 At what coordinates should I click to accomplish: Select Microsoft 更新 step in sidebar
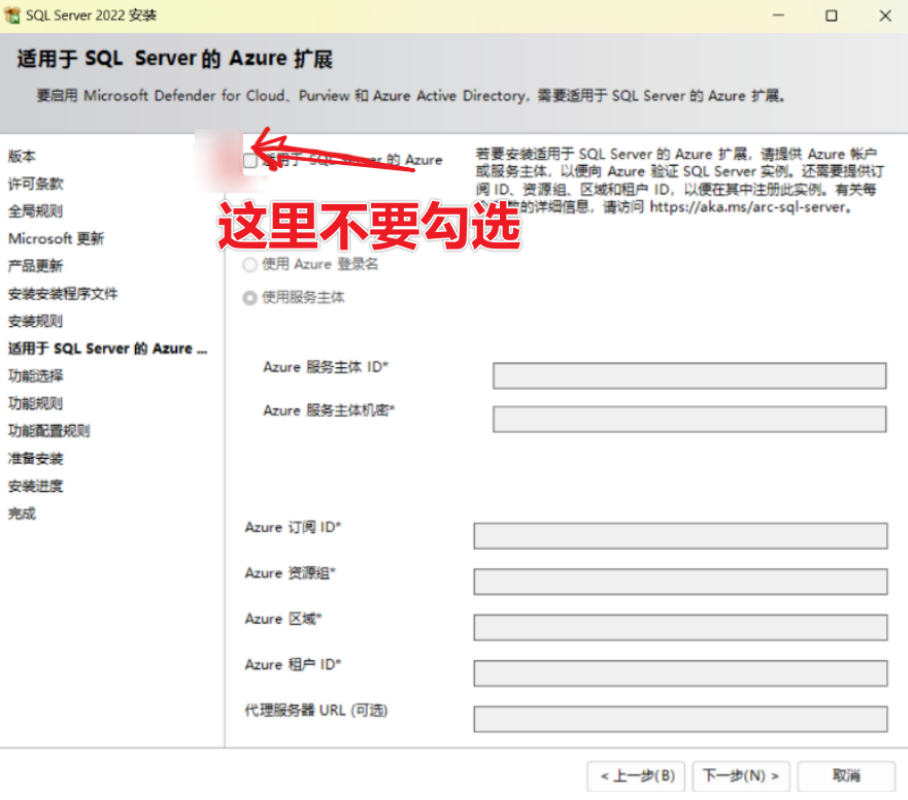[56, 239]
